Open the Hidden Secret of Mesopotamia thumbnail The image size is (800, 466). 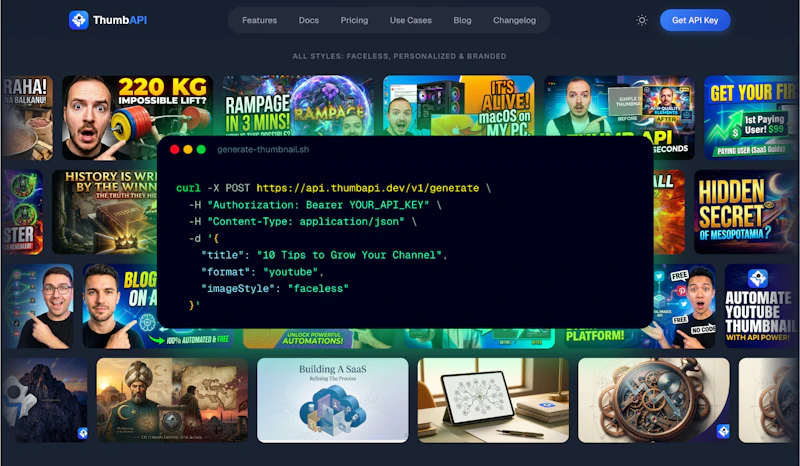pyautogui.click(x=746, y=212)
